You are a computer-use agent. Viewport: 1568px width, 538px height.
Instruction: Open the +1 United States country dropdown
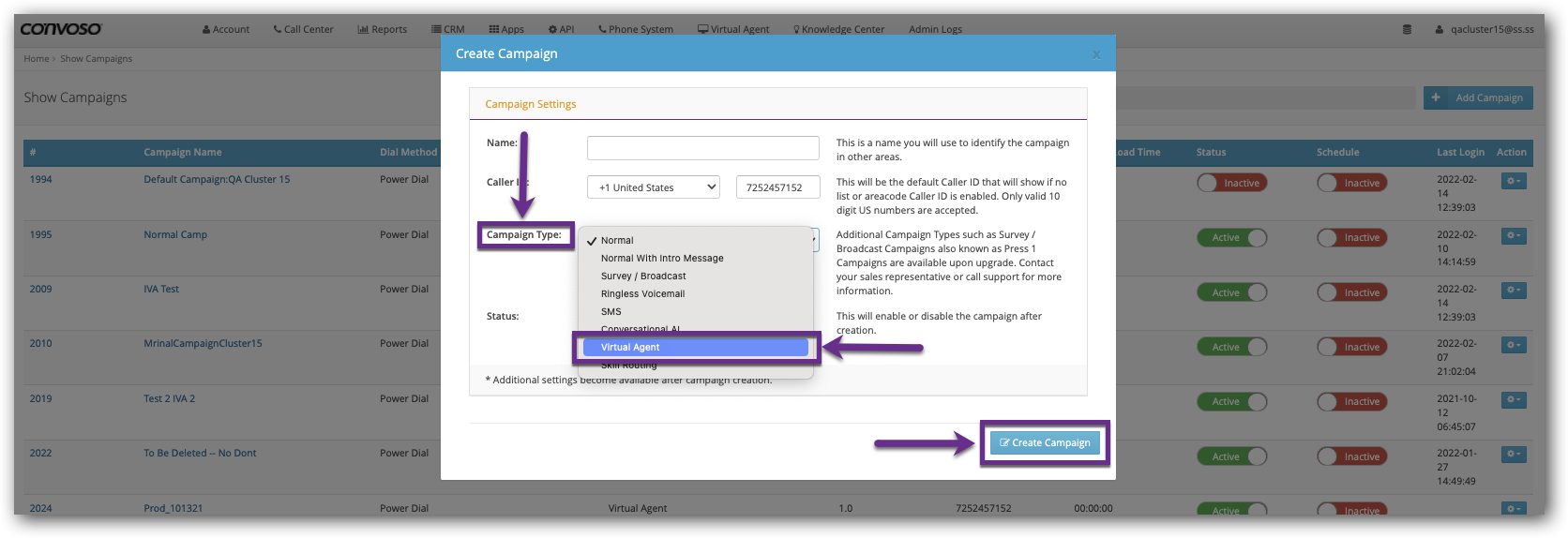(653, 187)
